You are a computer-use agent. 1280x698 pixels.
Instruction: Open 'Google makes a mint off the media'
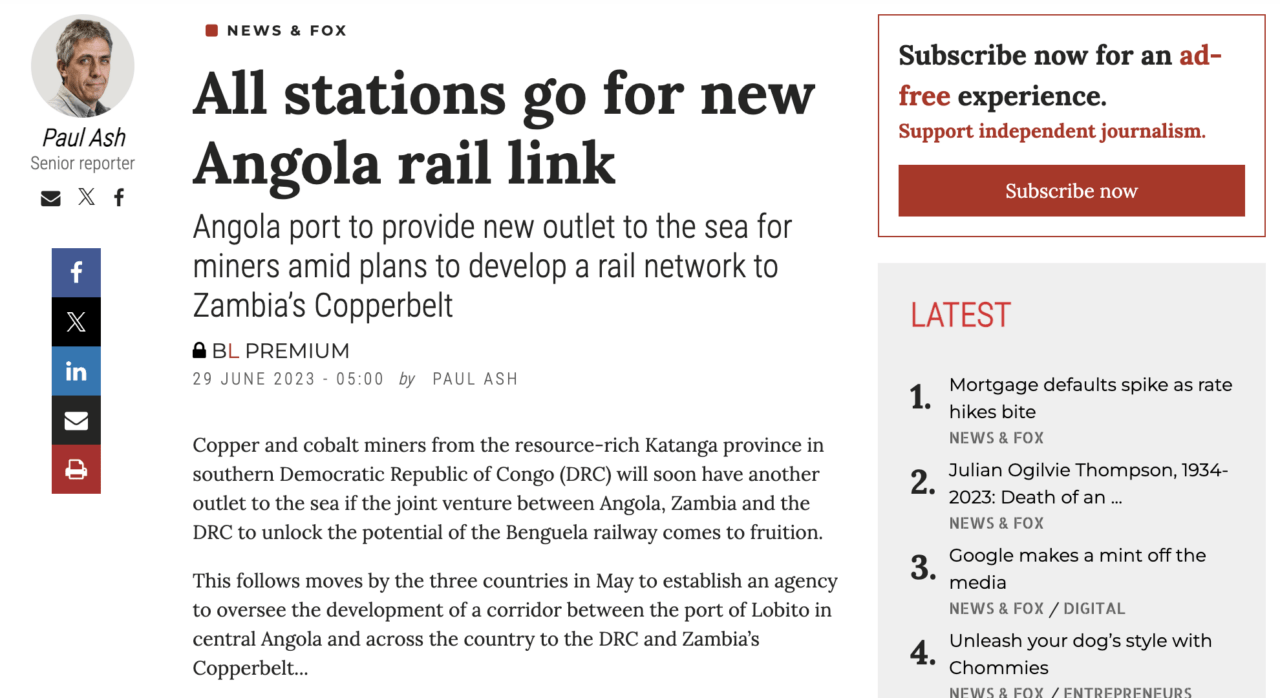click(1076, 568)
